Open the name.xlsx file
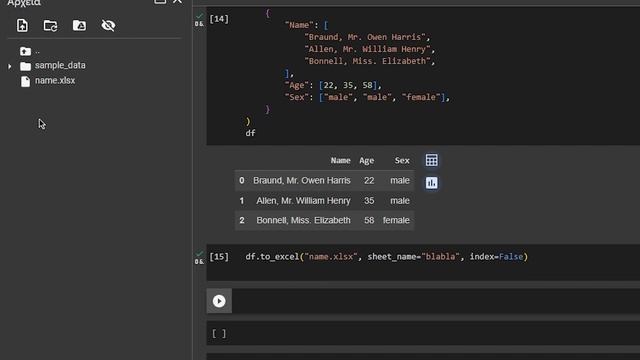This screenshot has height=360, width=640. pos(55,80)
